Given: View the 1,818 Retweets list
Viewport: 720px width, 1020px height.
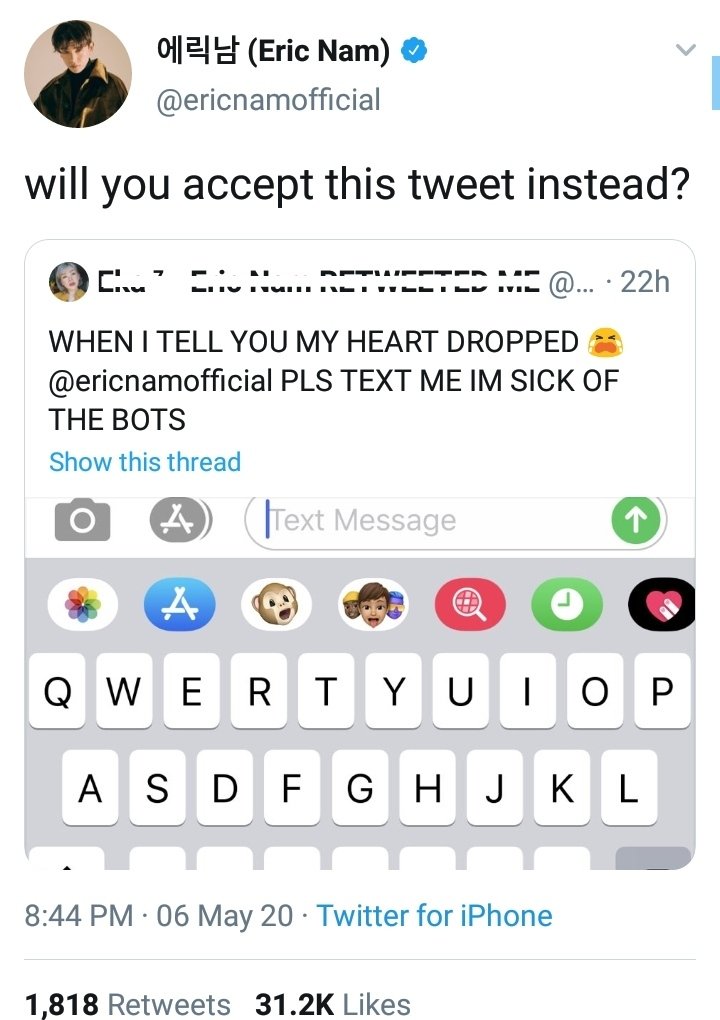Looking at the screenshot, I should pos(127,1004).
